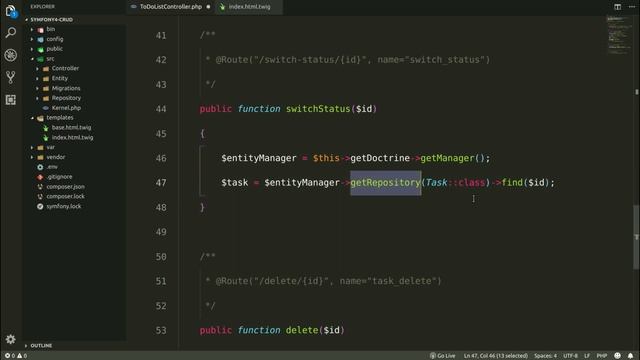Screen dimensions: 640x360
Task: Click the Go Live status button
Action: point(442,356)
